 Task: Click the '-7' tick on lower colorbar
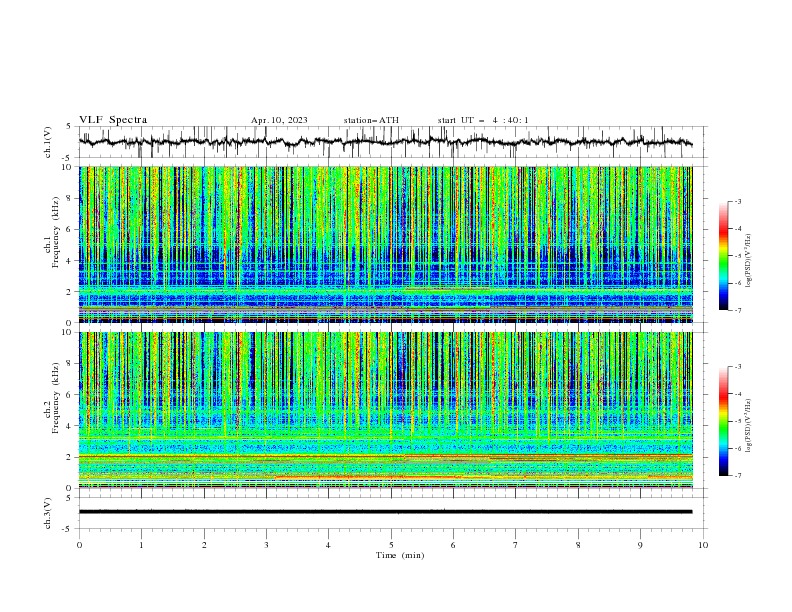(737, 475)
